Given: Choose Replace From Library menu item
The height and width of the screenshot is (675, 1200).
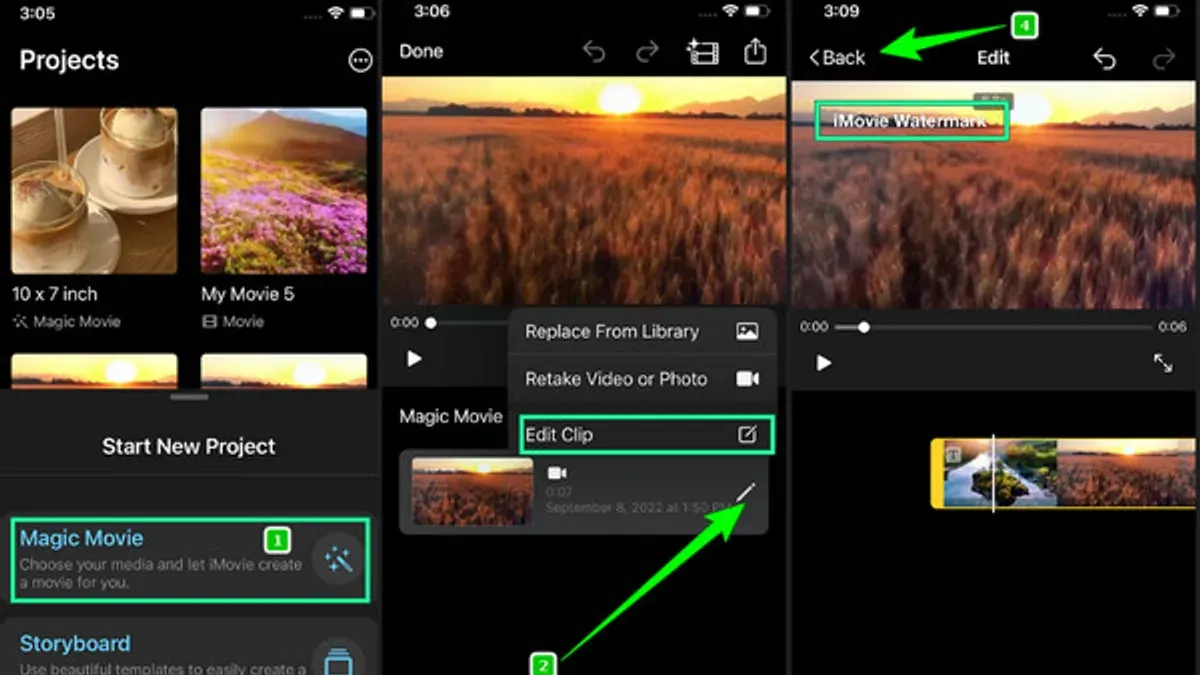Looking at the screenshot, I should 641,331.
